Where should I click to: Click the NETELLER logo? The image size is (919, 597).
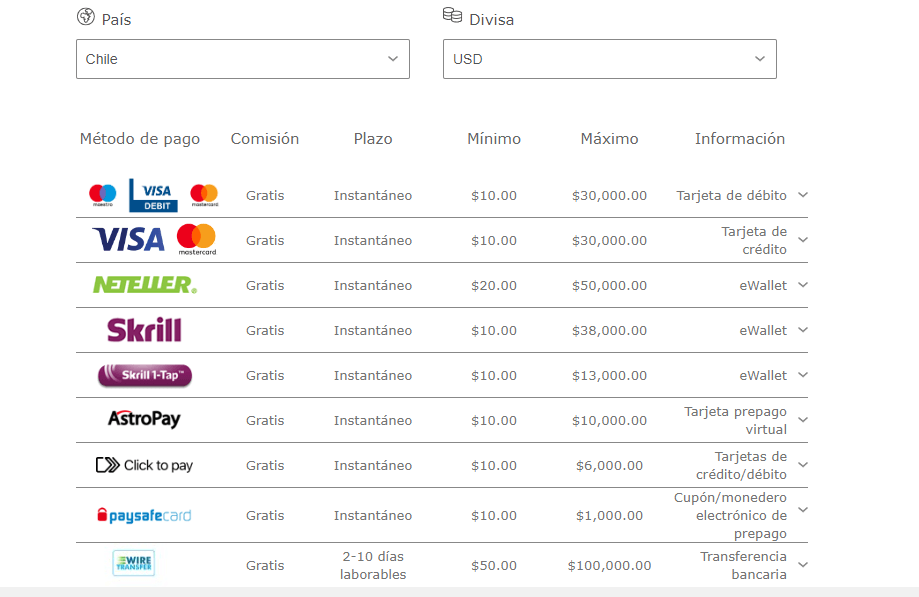tap(145, 285)
